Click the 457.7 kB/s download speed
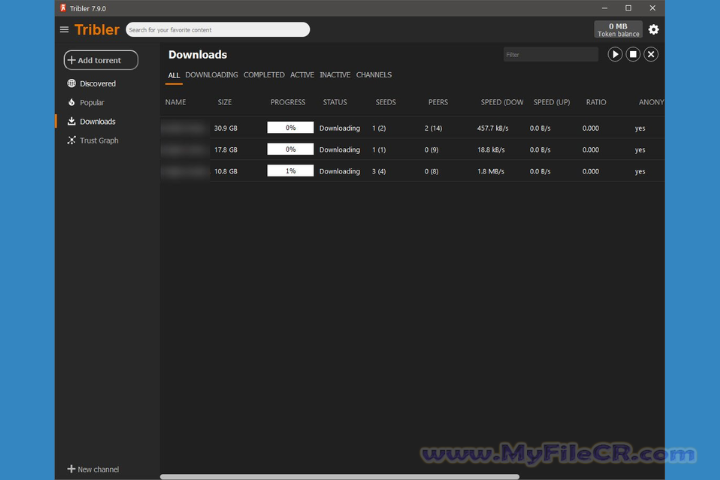Screen dimensions: 720x480 click(493, 129)
